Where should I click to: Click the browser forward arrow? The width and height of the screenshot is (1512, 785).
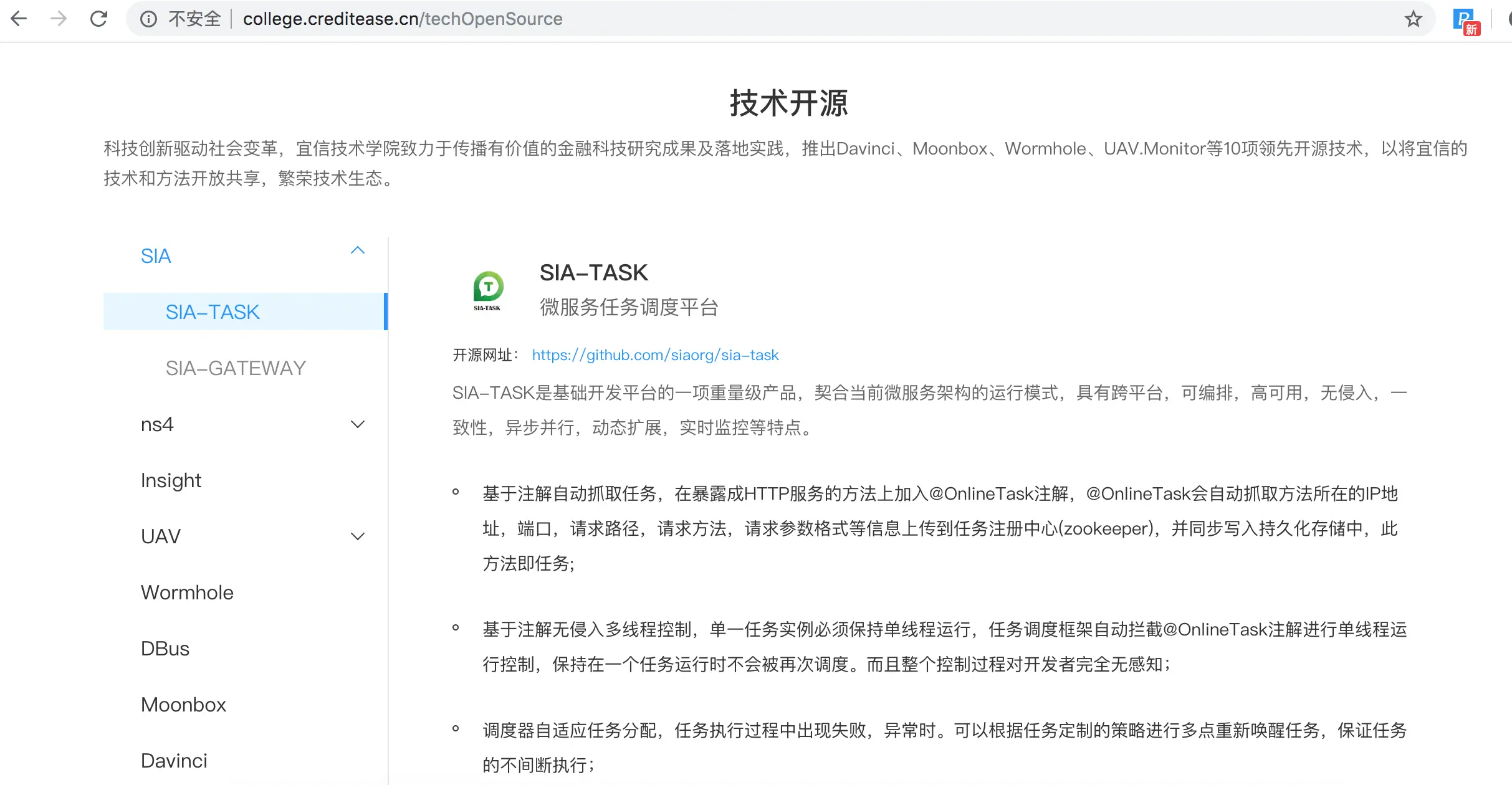(x=59, y=19)
